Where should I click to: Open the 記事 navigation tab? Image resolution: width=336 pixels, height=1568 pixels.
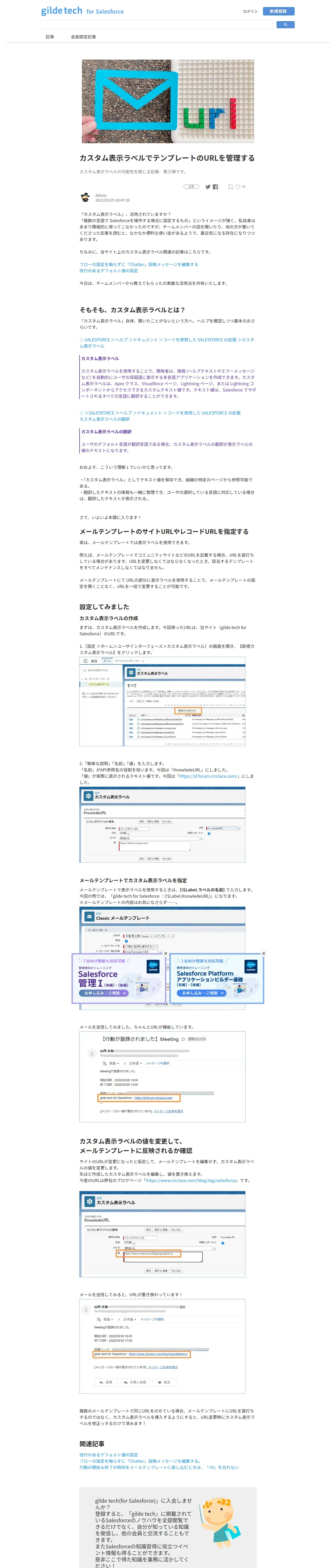coord(50,37)
